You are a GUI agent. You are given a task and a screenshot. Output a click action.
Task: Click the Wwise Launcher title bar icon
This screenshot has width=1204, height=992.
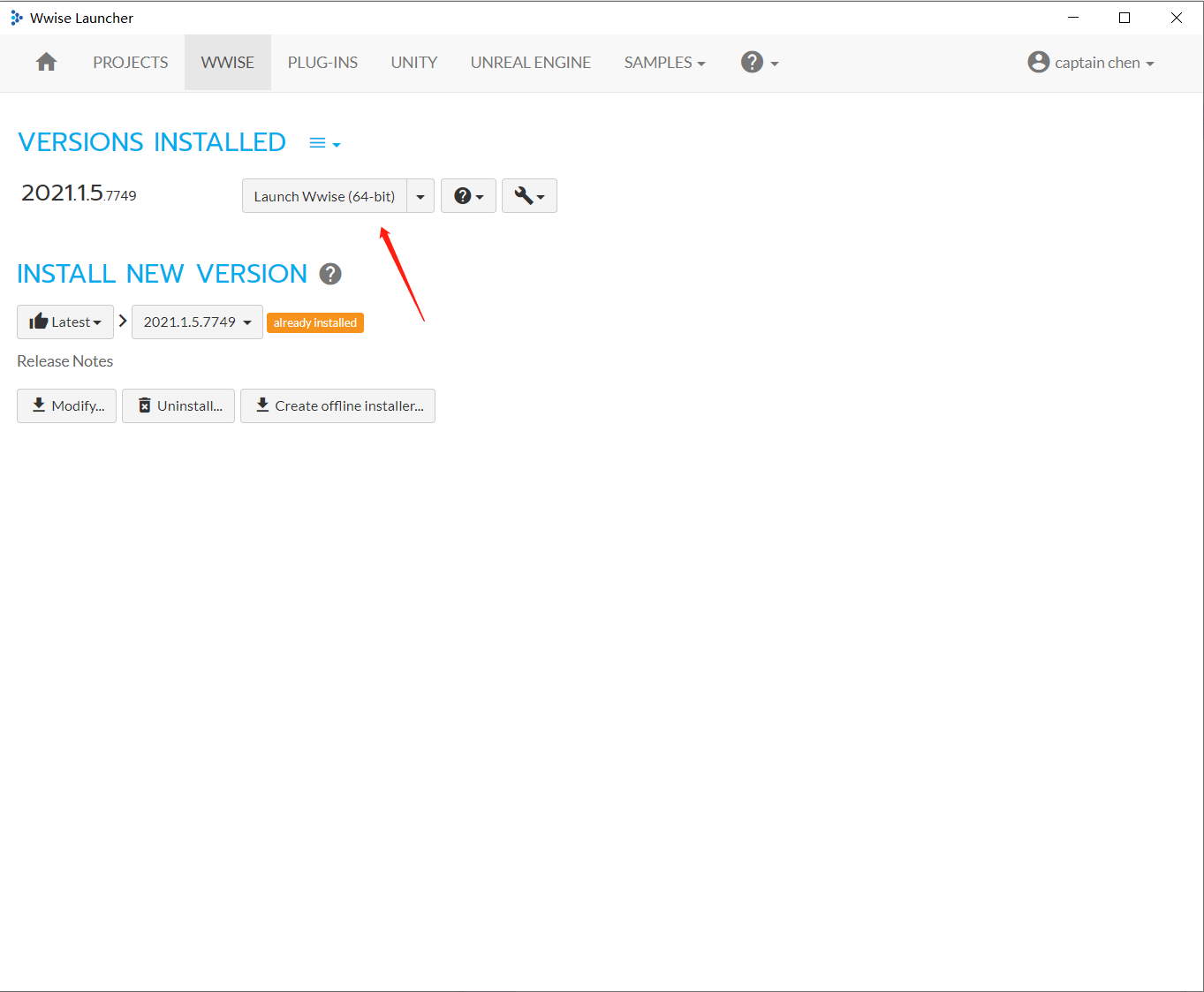coord(17,18)
